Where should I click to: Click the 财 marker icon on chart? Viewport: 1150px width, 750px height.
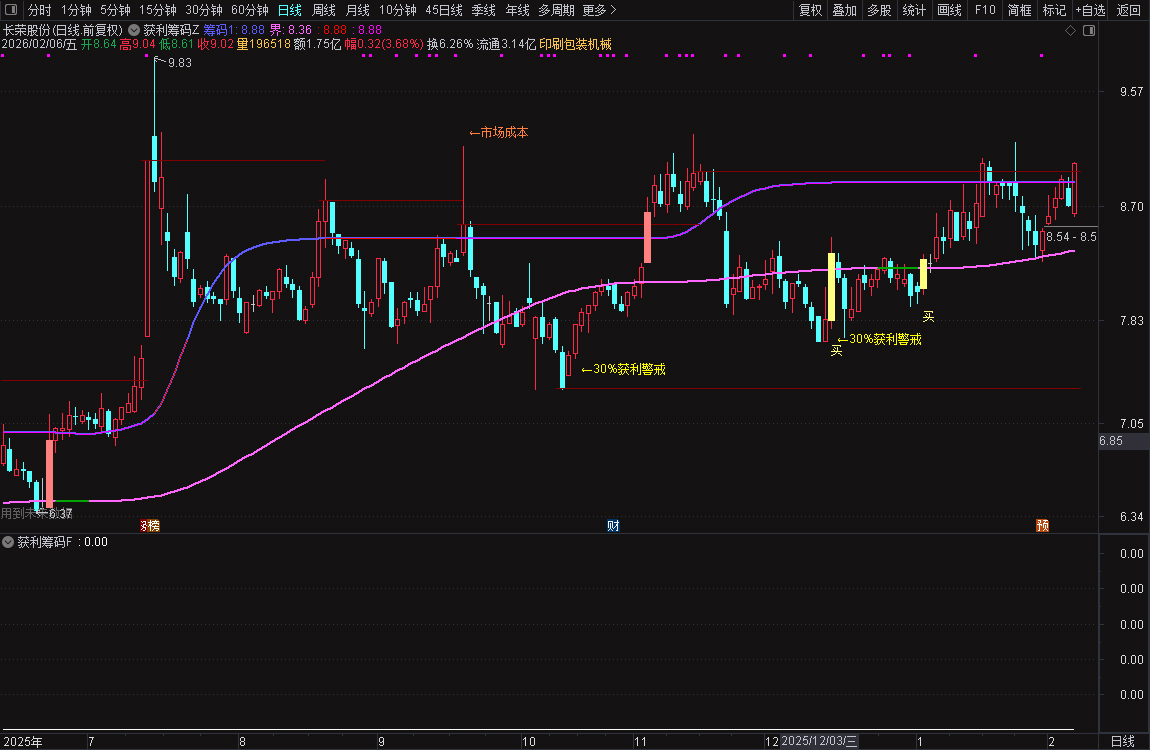(612, 525)
